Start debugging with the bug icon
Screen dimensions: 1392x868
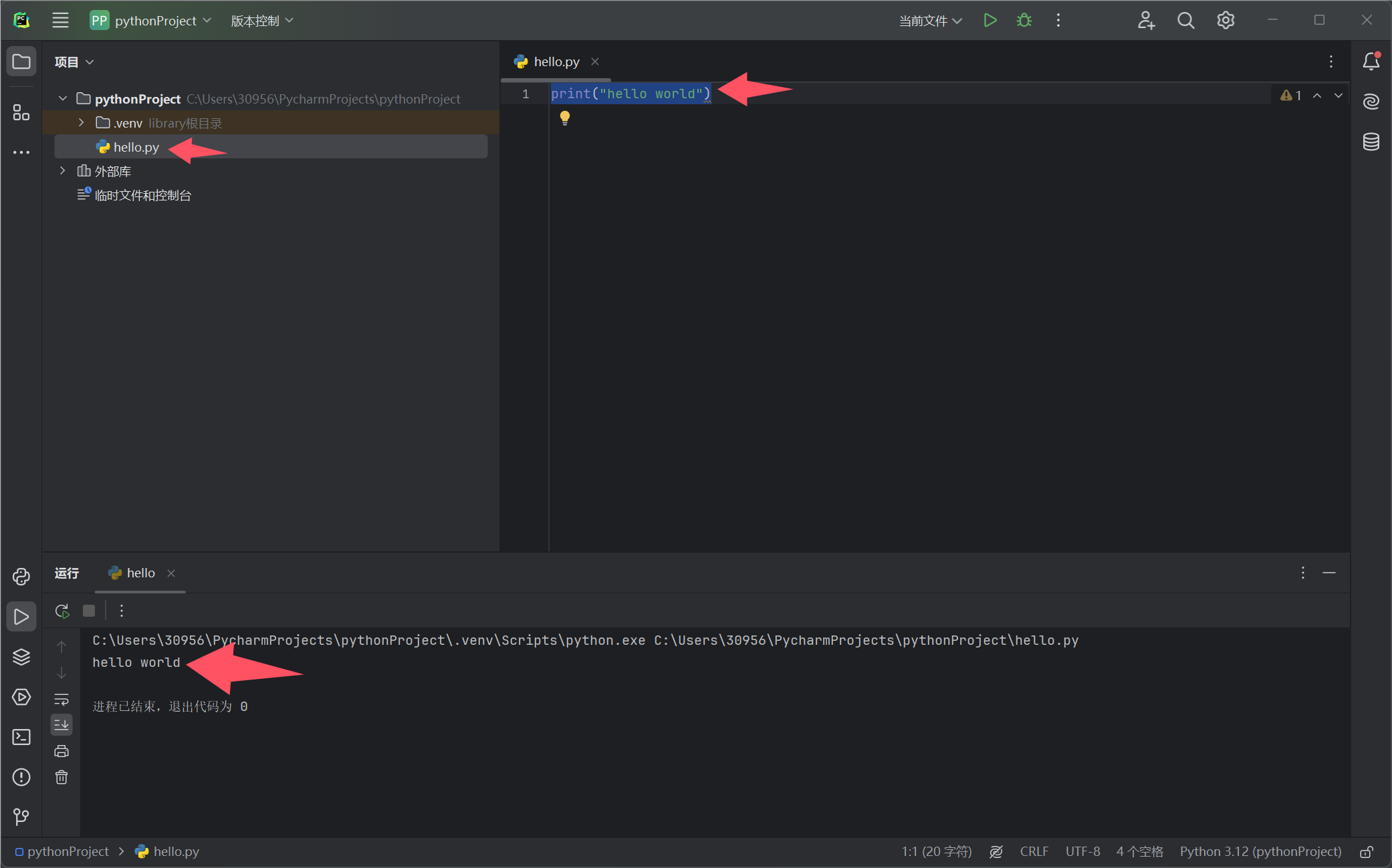1024,21
